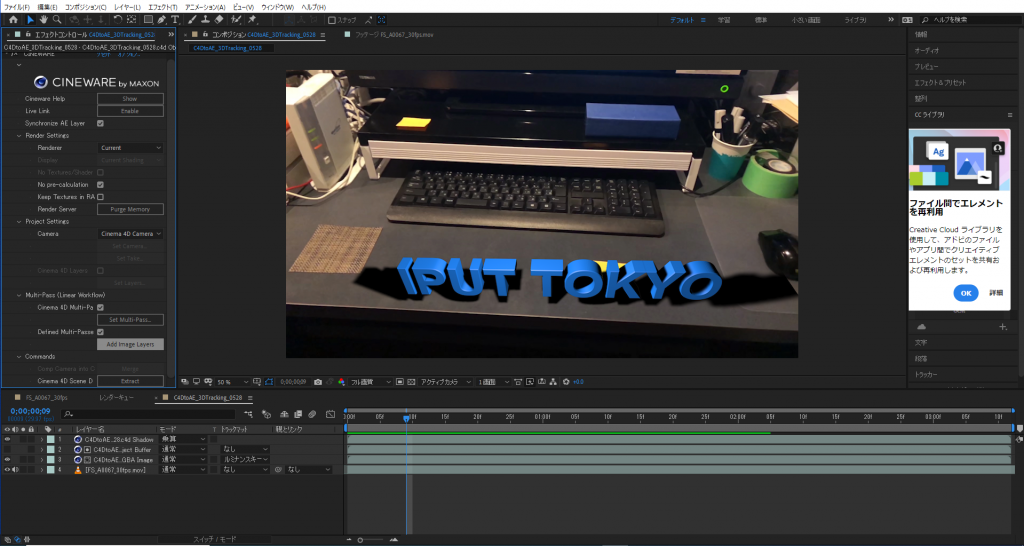Select the Hand tool in toolbar

43,19
